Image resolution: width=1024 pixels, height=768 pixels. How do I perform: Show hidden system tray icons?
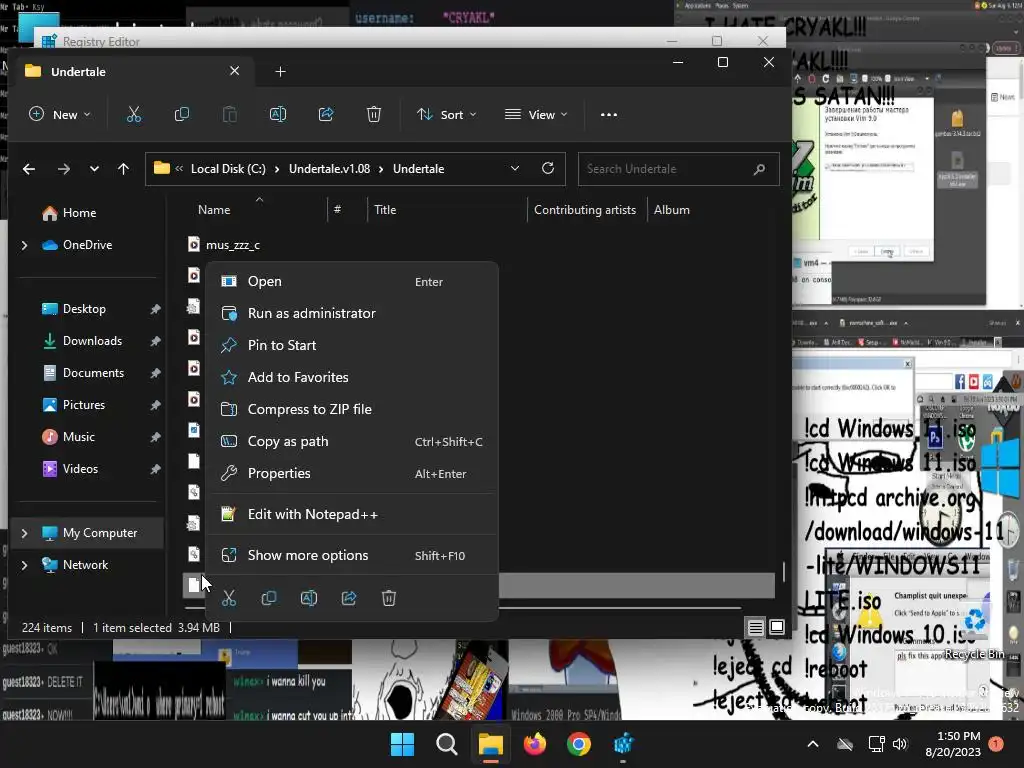click(x=813, y=744)
